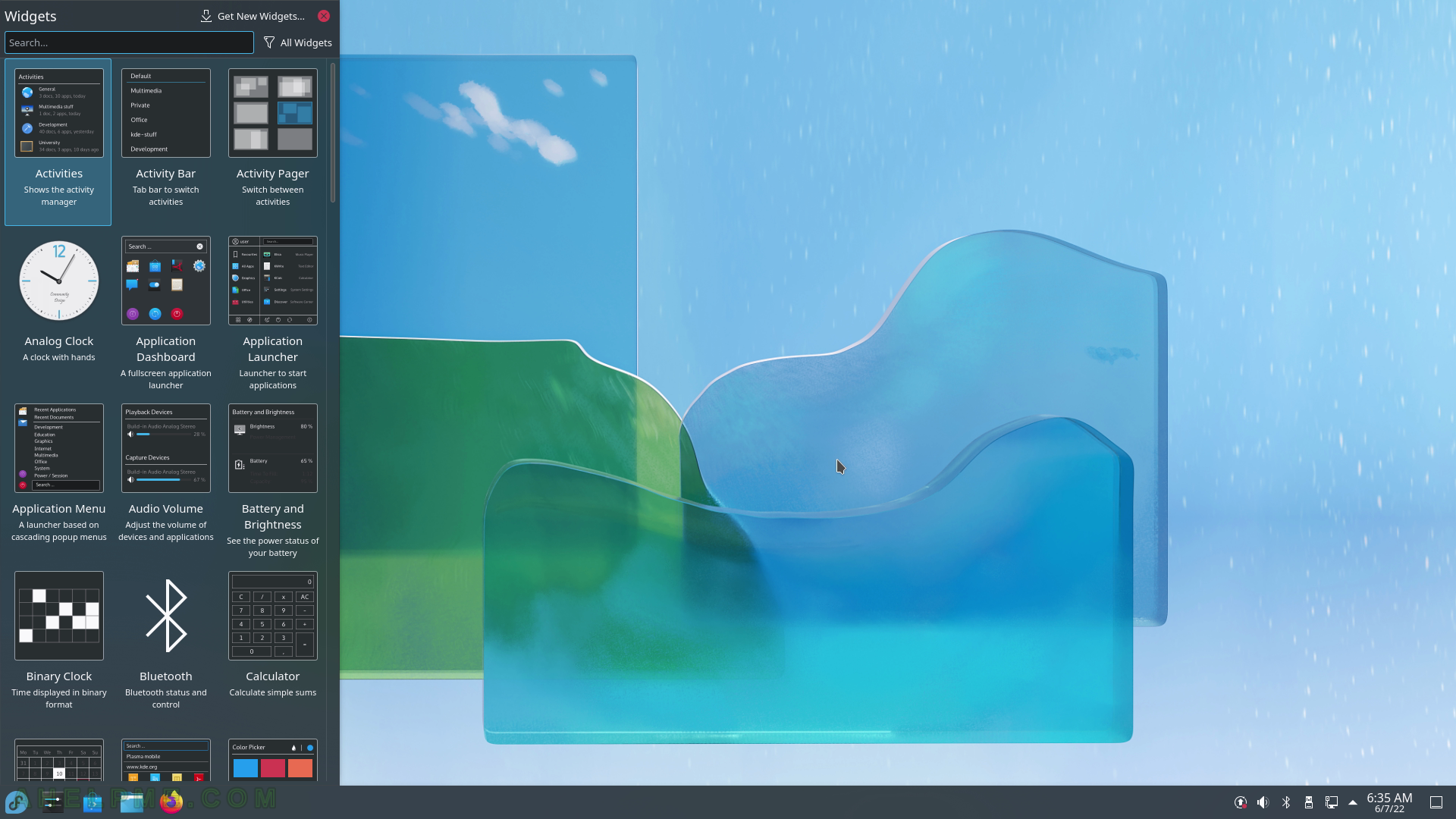Screen dimensions: 1456x819
Task: Click the Widgets list scrollbar
Action: coord(333,131)
